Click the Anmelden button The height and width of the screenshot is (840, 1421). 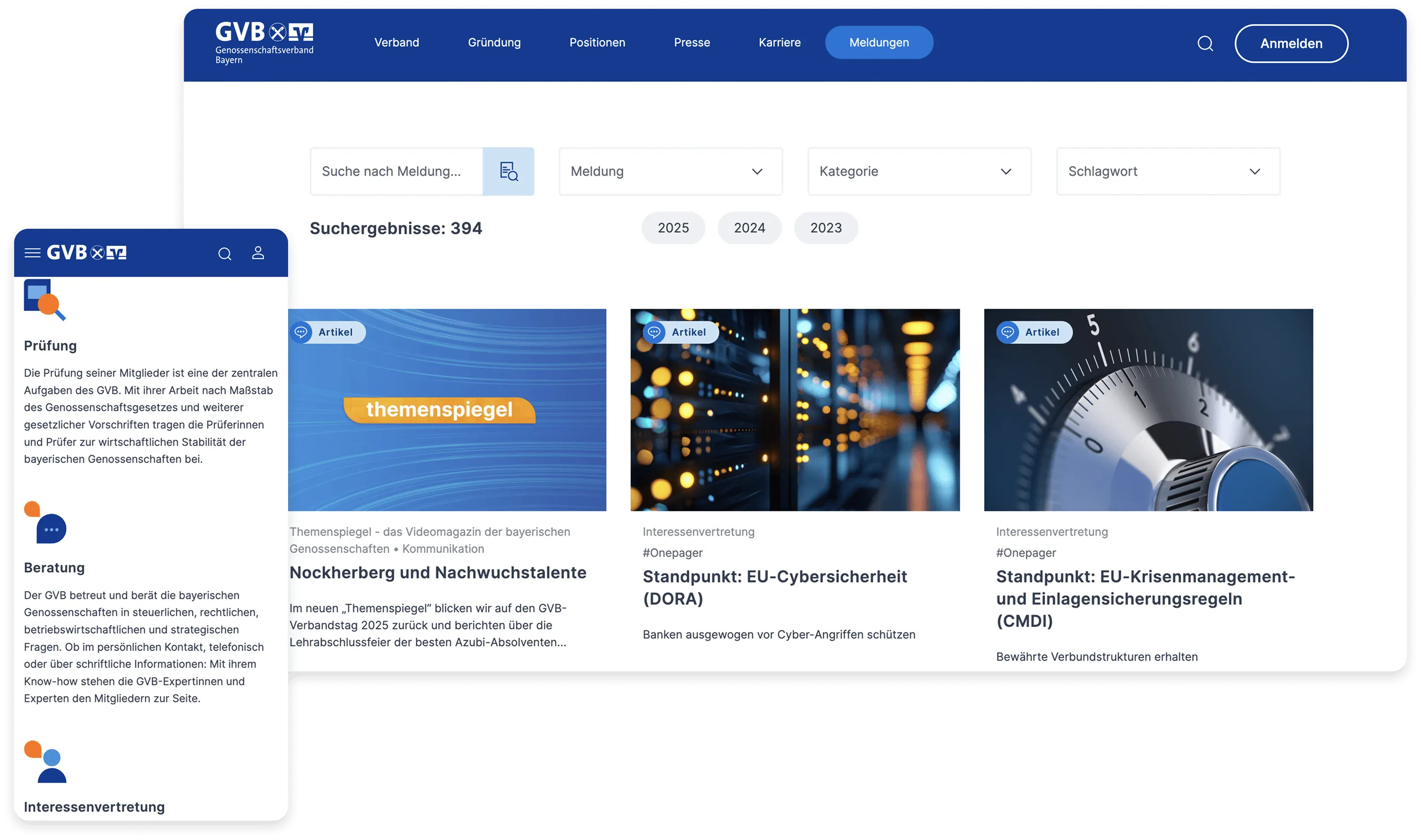[x=1291, y=44]
